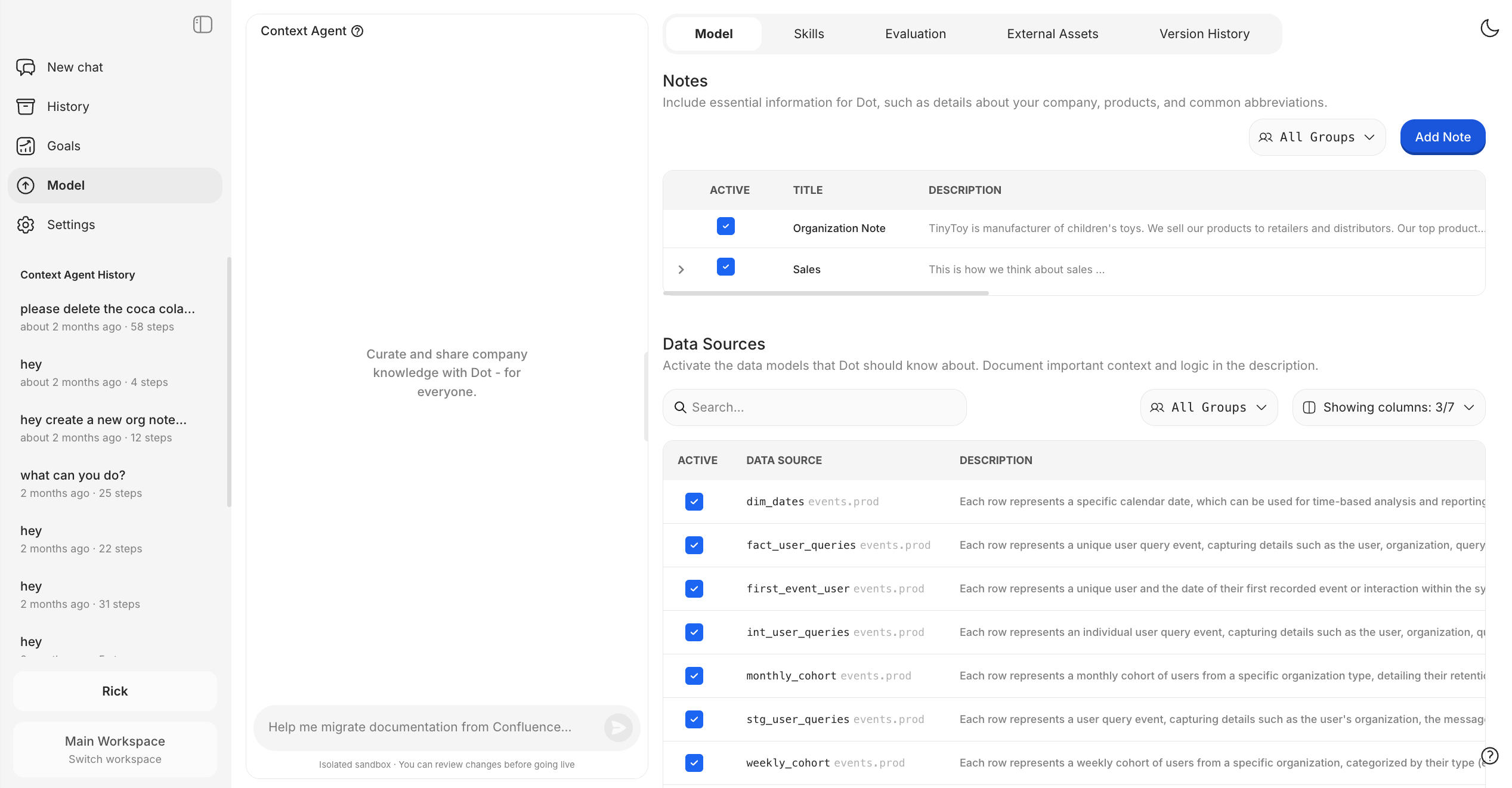Click the New chat icon

click(26, 67)
